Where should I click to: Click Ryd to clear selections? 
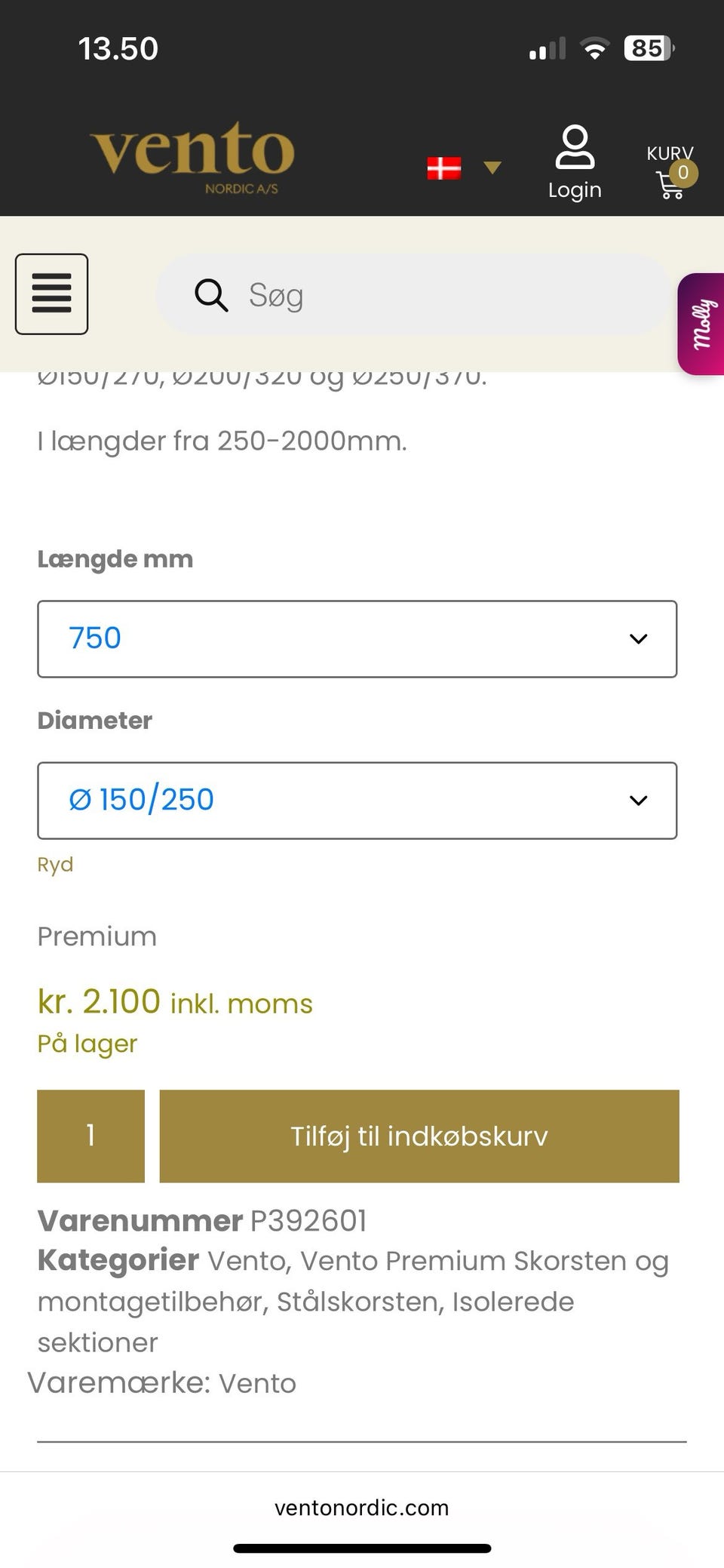coord(55,865)
